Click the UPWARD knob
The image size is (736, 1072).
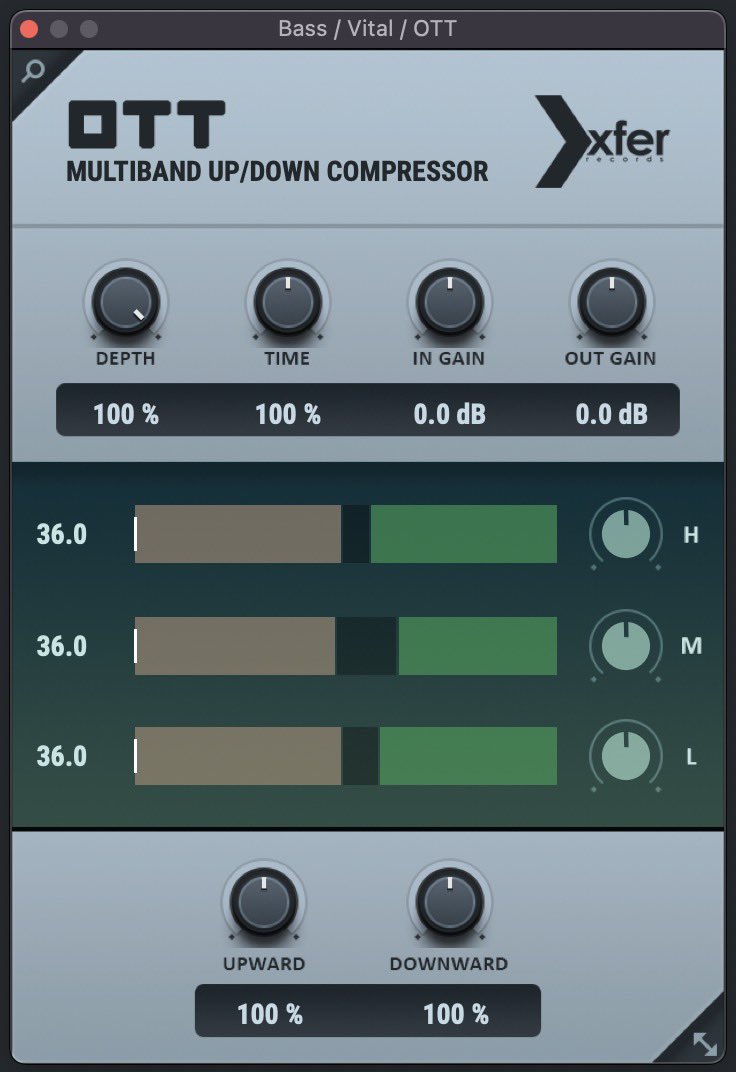point(264,902)
